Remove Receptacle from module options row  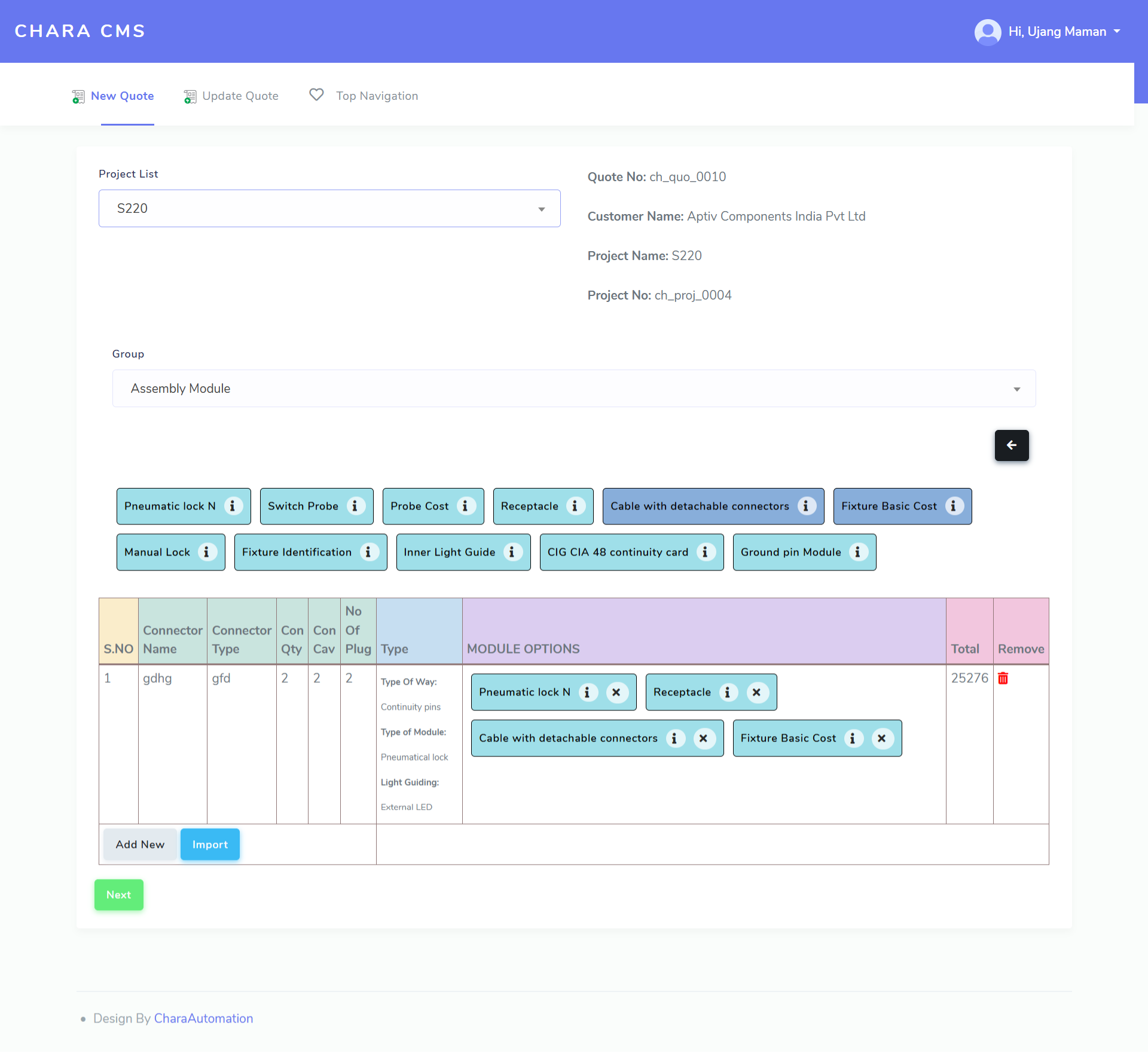click(756, 692)
